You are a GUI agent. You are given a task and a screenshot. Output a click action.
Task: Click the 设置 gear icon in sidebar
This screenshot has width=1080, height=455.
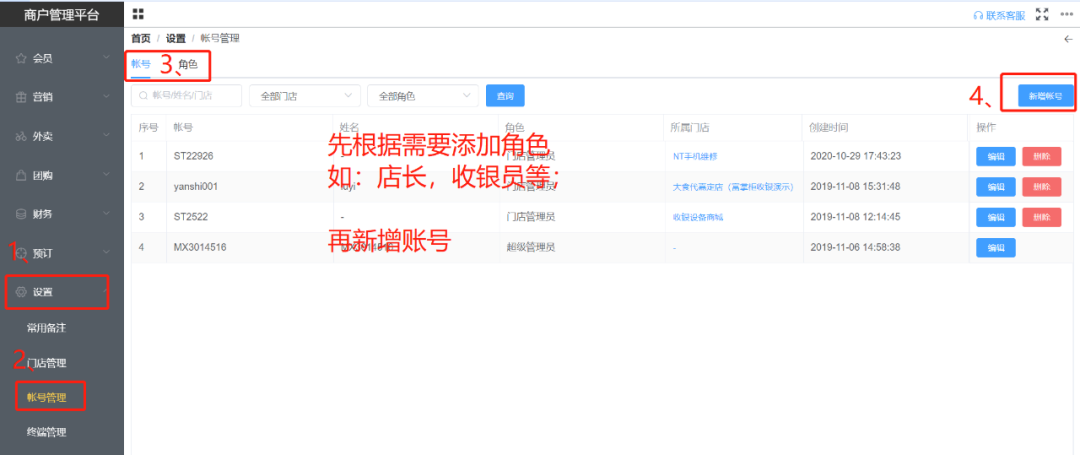pyautogui.click(x=21, y=292)
